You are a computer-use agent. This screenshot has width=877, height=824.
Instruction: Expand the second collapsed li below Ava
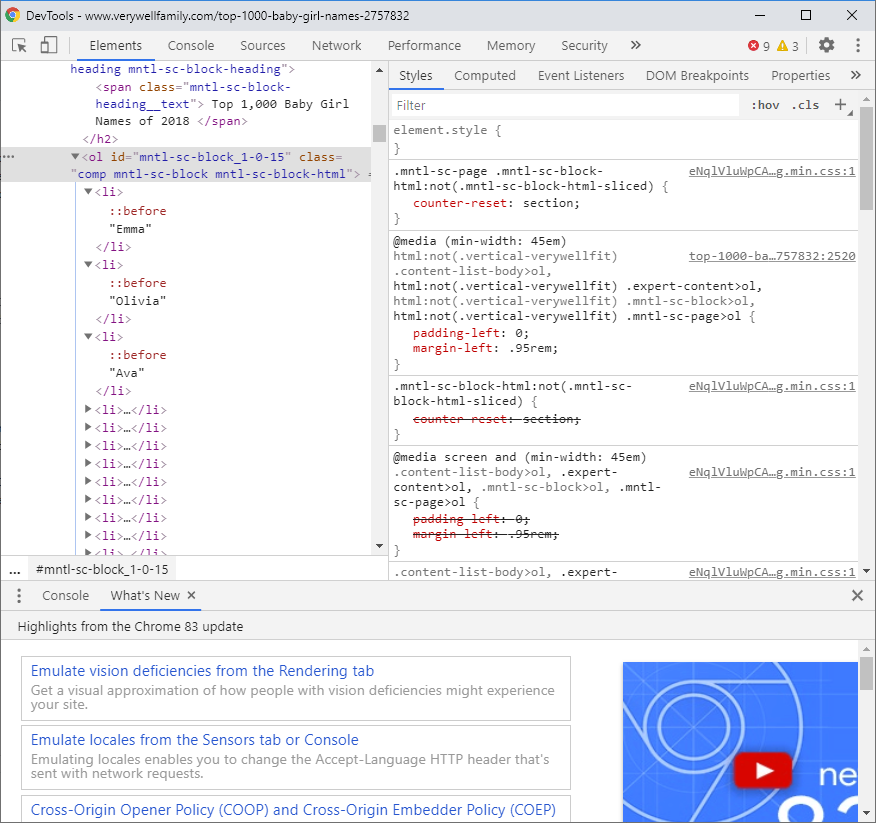(x=88, y=427)
